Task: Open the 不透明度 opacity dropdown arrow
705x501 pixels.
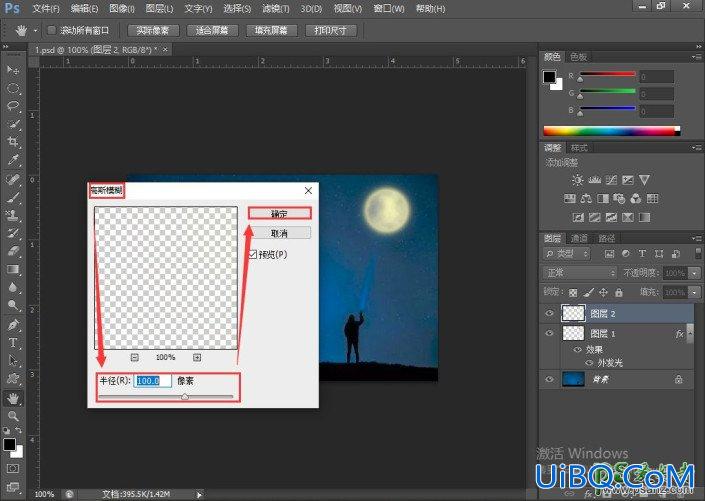Action: 696,273
